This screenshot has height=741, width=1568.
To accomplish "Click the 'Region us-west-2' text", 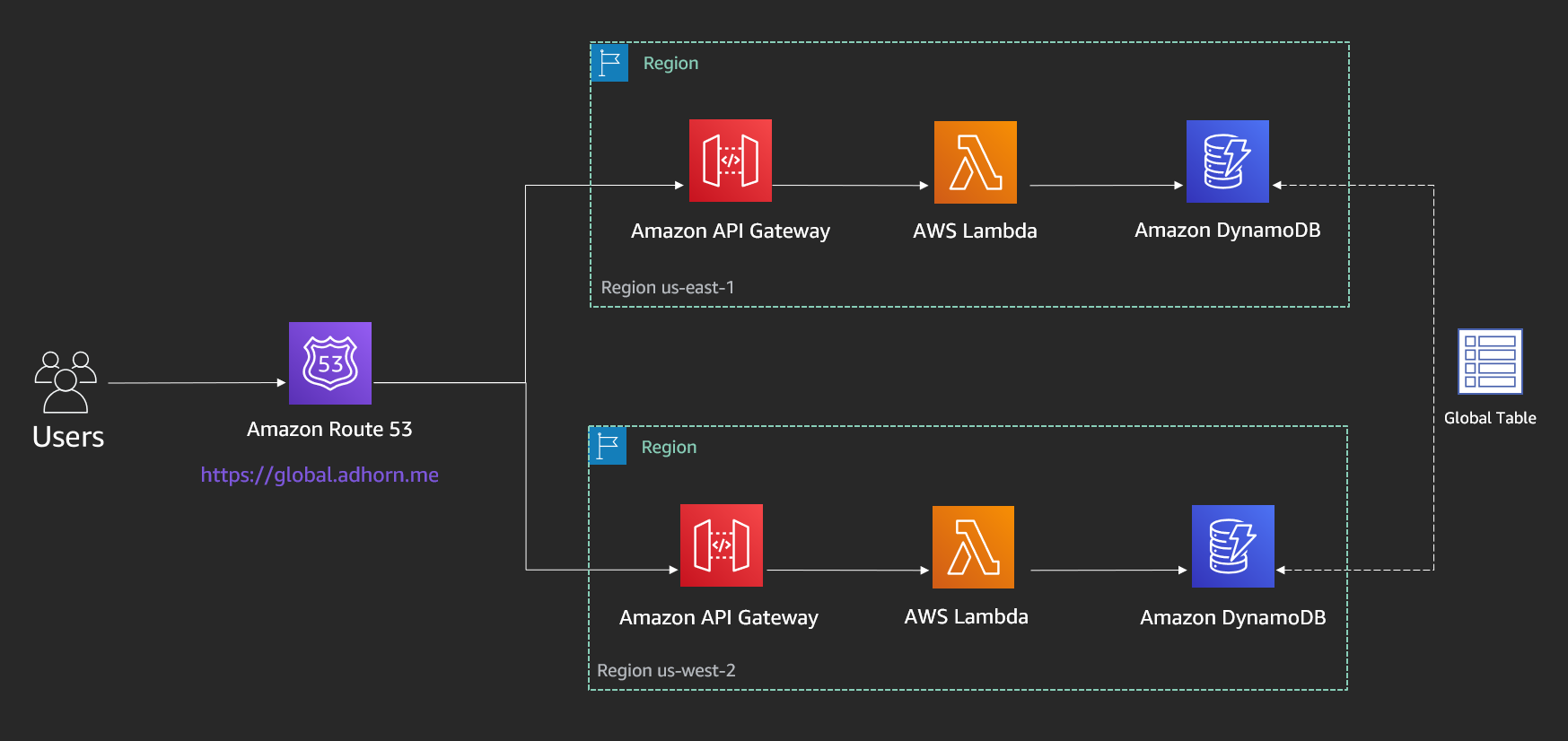I will click(x=666, y=670).
